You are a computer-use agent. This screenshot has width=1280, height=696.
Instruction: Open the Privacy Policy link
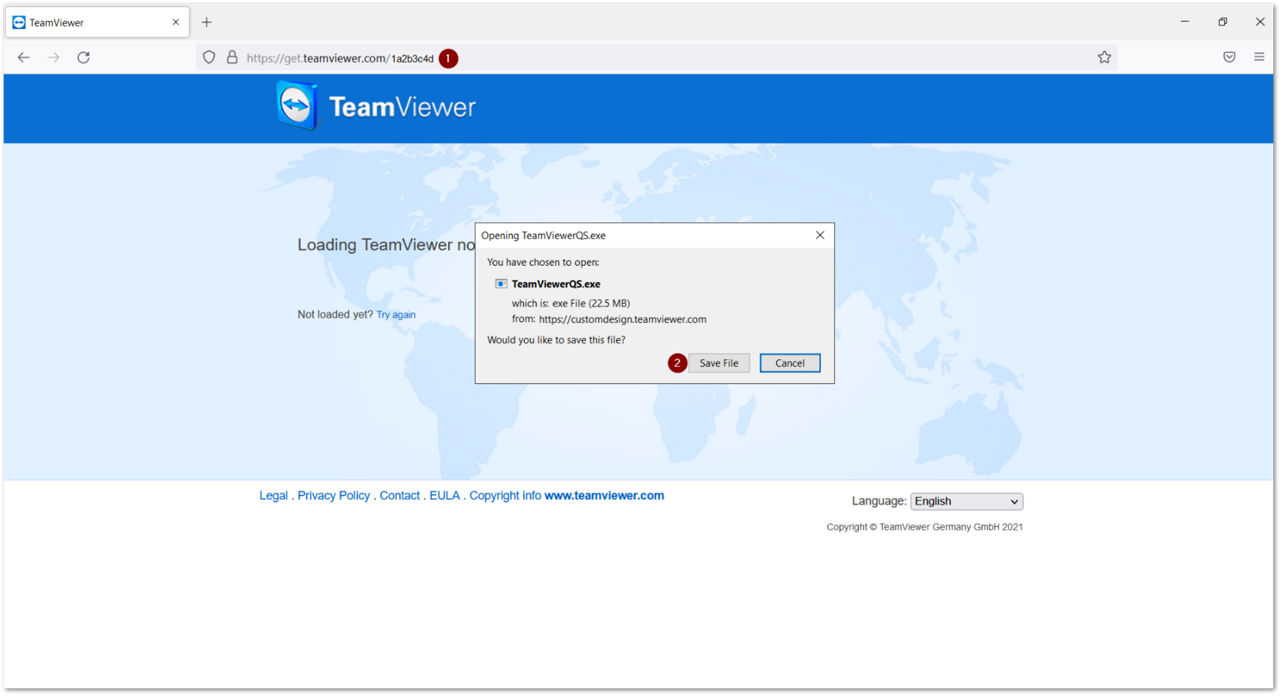tap(334, 496)
